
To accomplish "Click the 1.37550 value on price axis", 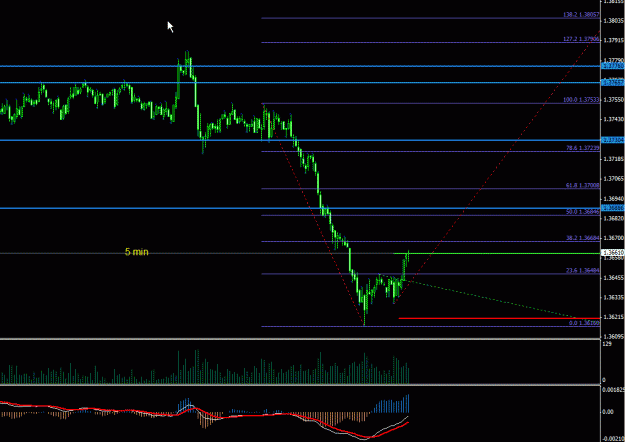I will point(614,100).
